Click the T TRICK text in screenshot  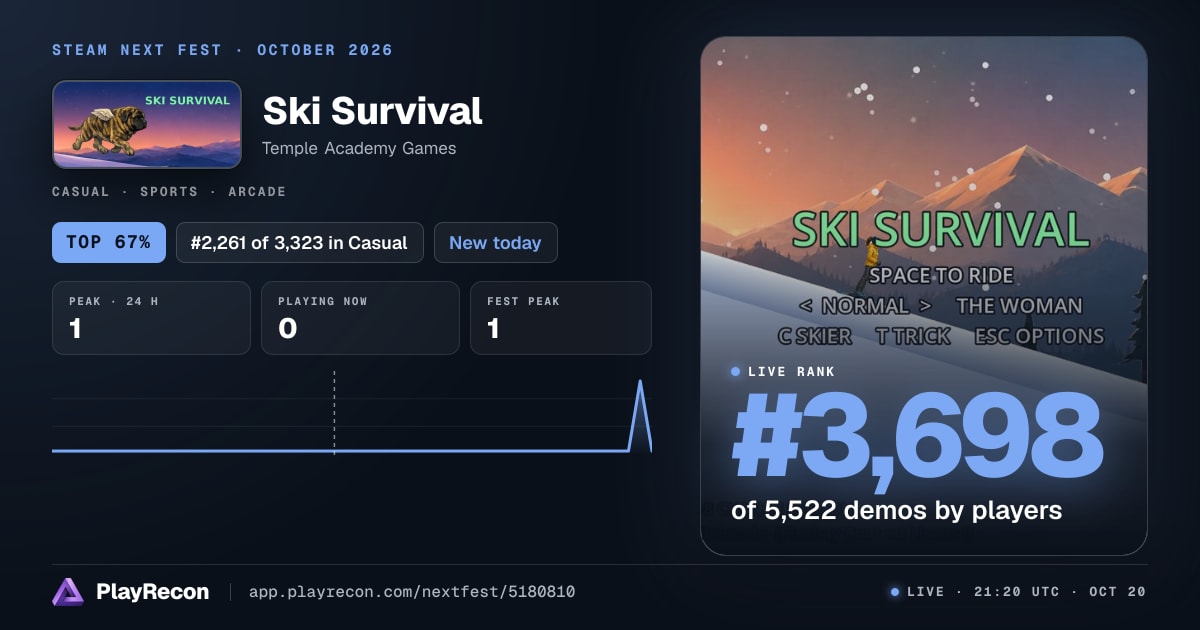click(x=913, y=336)
